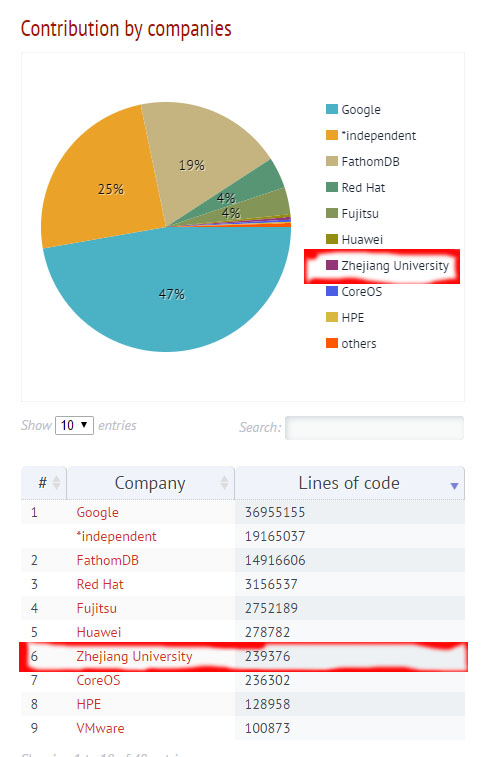Toggle Red Hat legend color swatch
This screenshot has width=491, height=757.
coord(332,187)
